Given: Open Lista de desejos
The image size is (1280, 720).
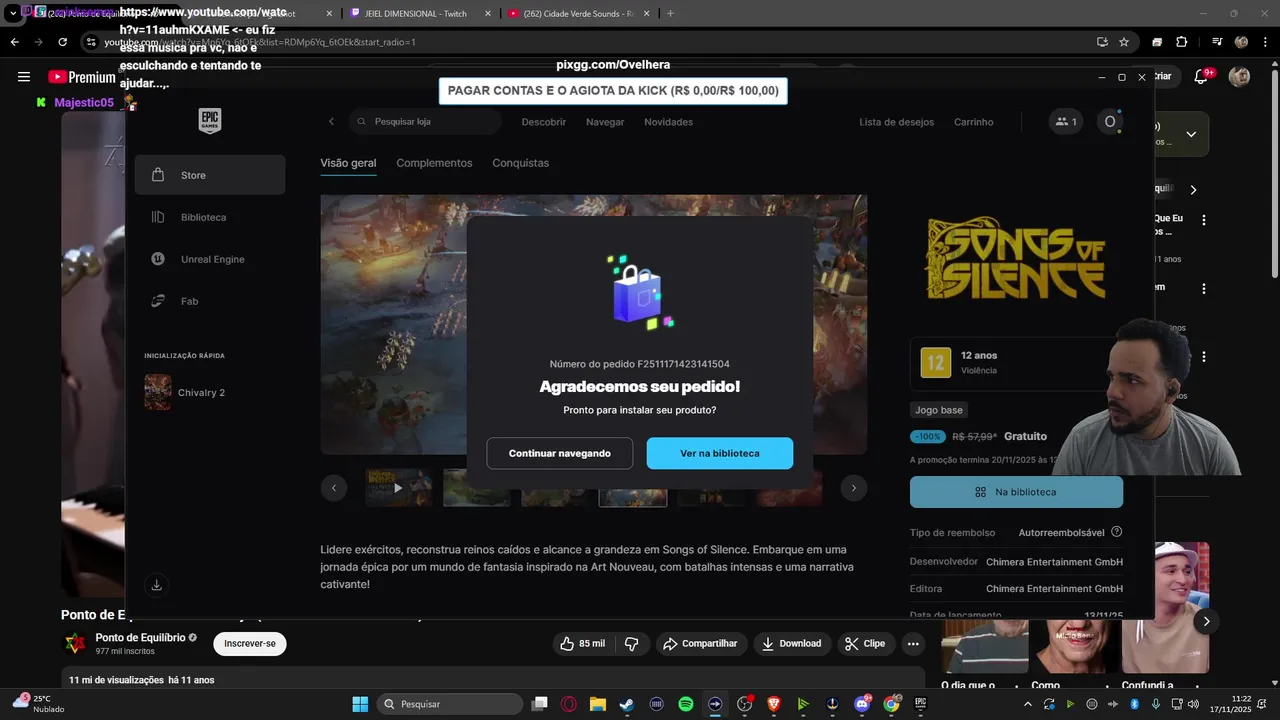Looking at the screenshot, I should coord(896,122).
